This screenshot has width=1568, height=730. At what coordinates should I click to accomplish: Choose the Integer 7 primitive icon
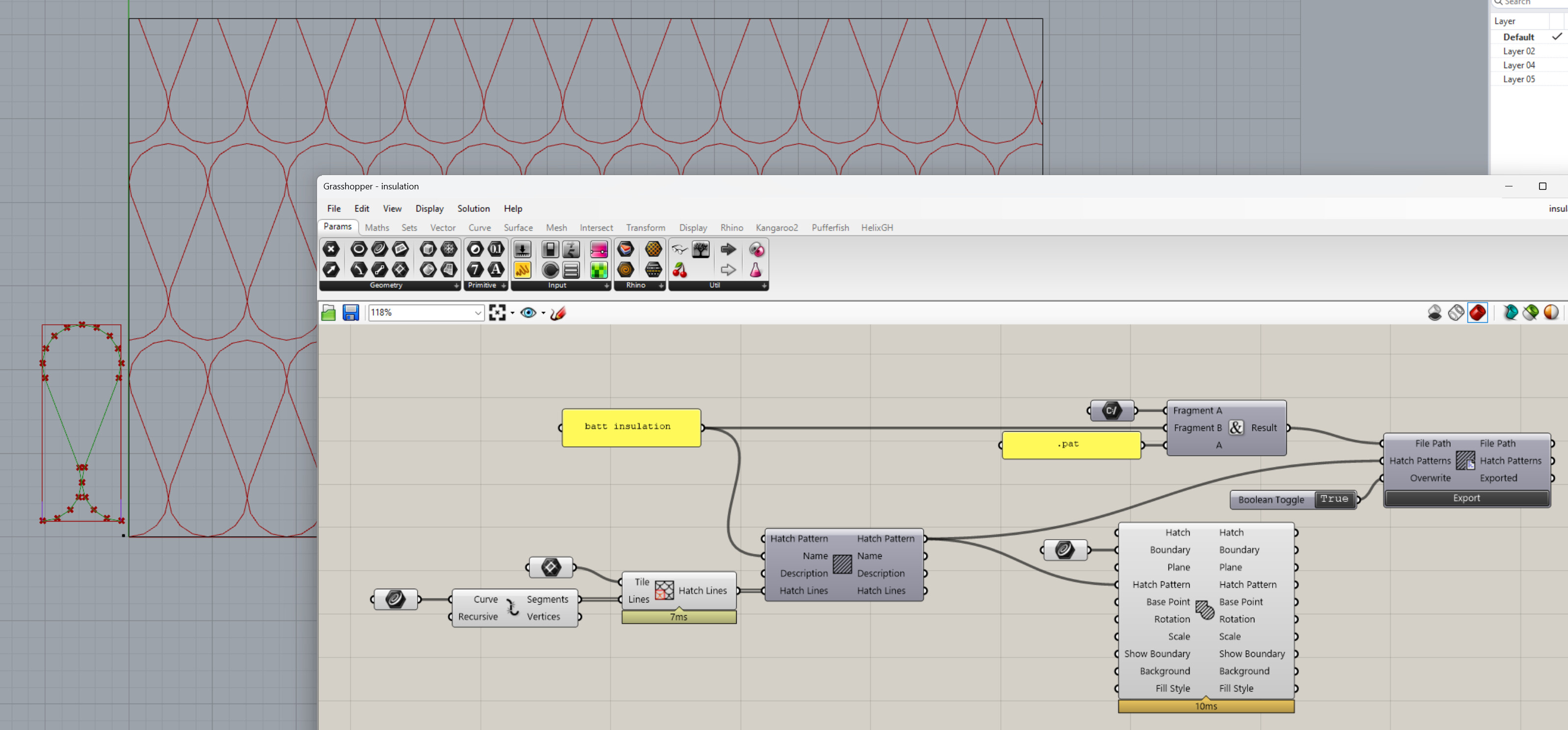(x=476, y=269)
